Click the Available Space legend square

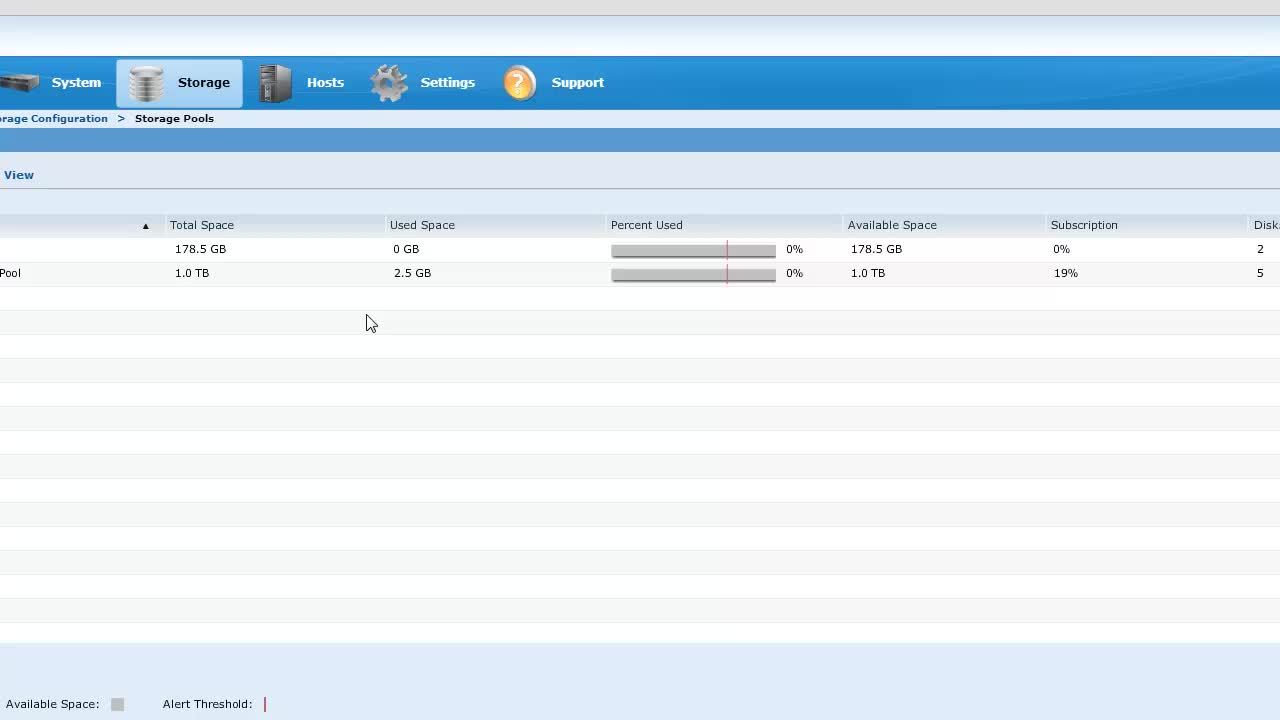click(x=117, y=704)
